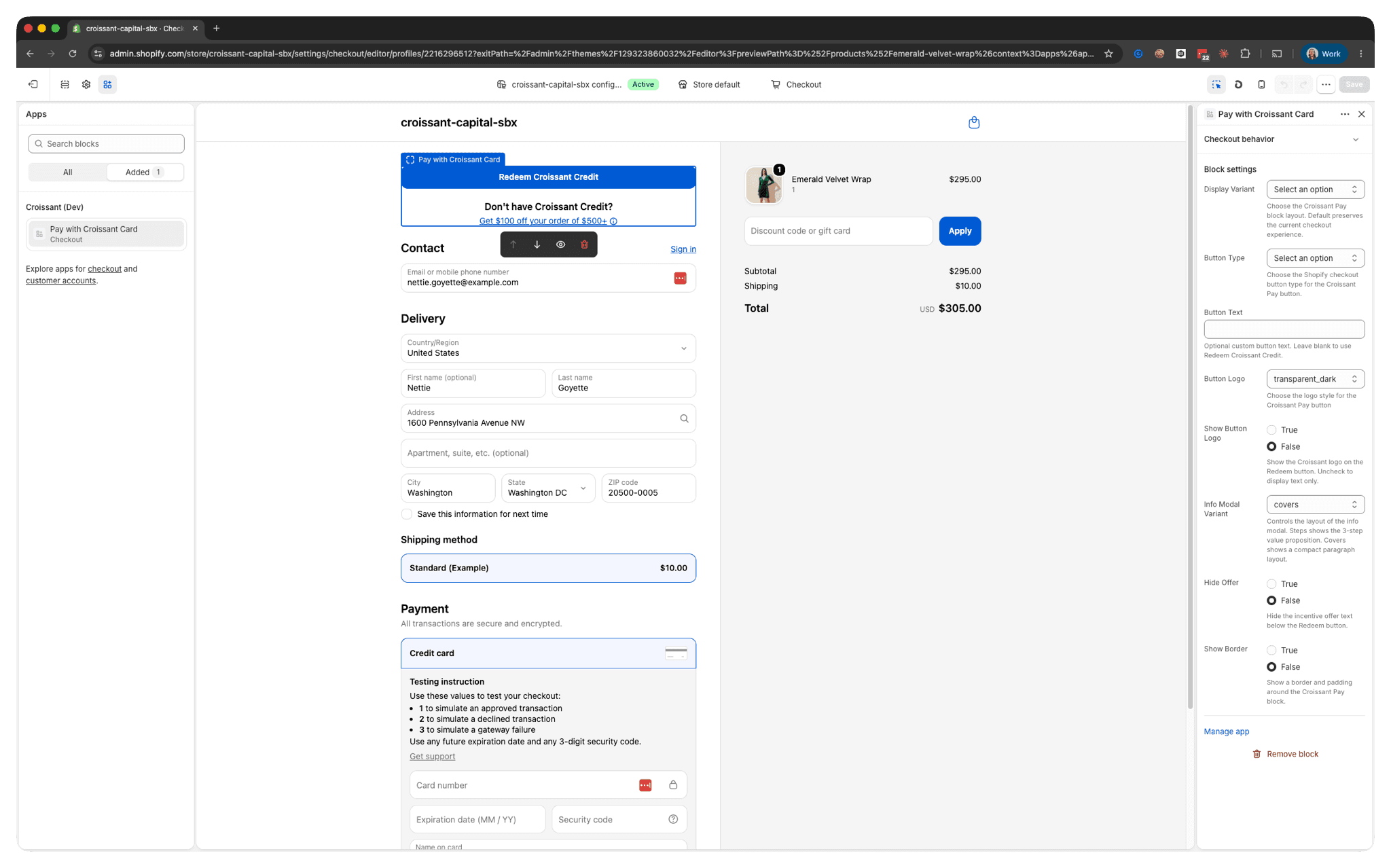Move block up with arrow icon

(x=513, y=245)
